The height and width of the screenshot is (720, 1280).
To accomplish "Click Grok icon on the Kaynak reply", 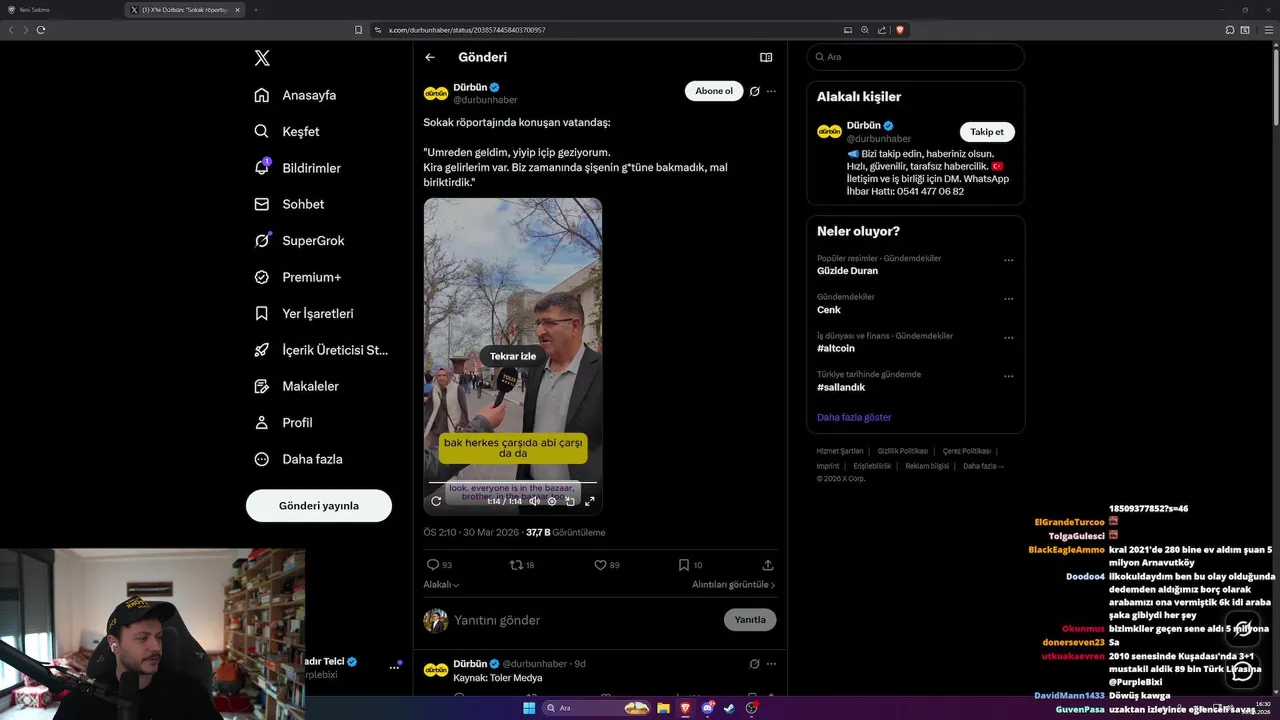I will 755,664.
